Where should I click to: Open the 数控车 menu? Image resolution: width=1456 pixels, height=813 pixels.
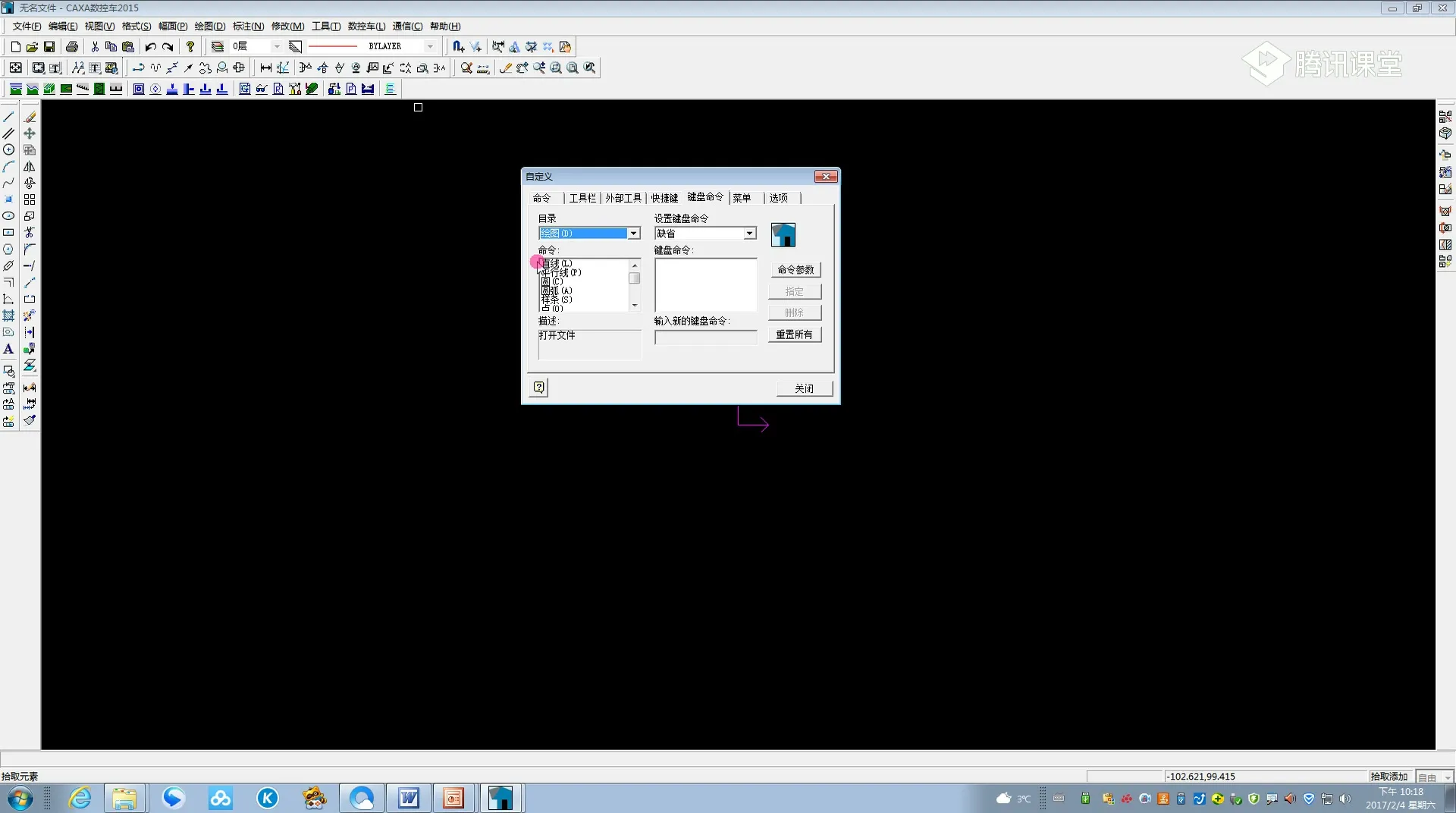pos(366,27)
